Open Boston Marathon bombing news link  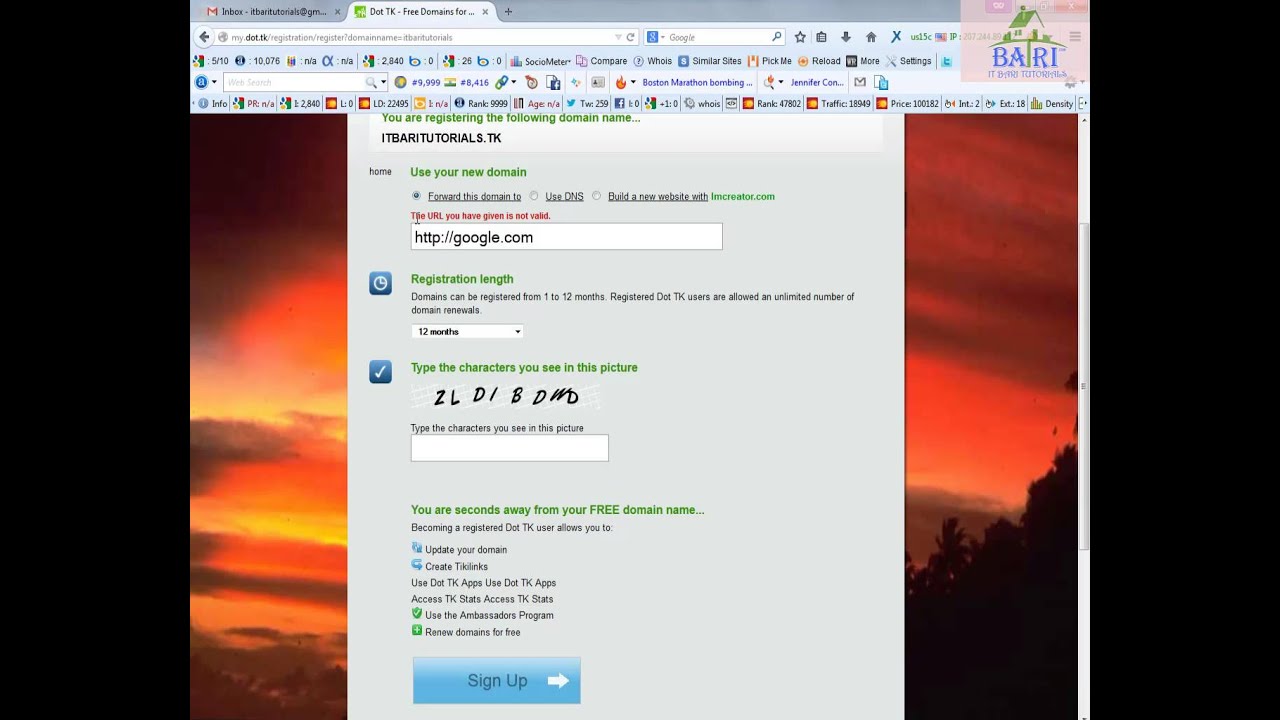point(697,82)
